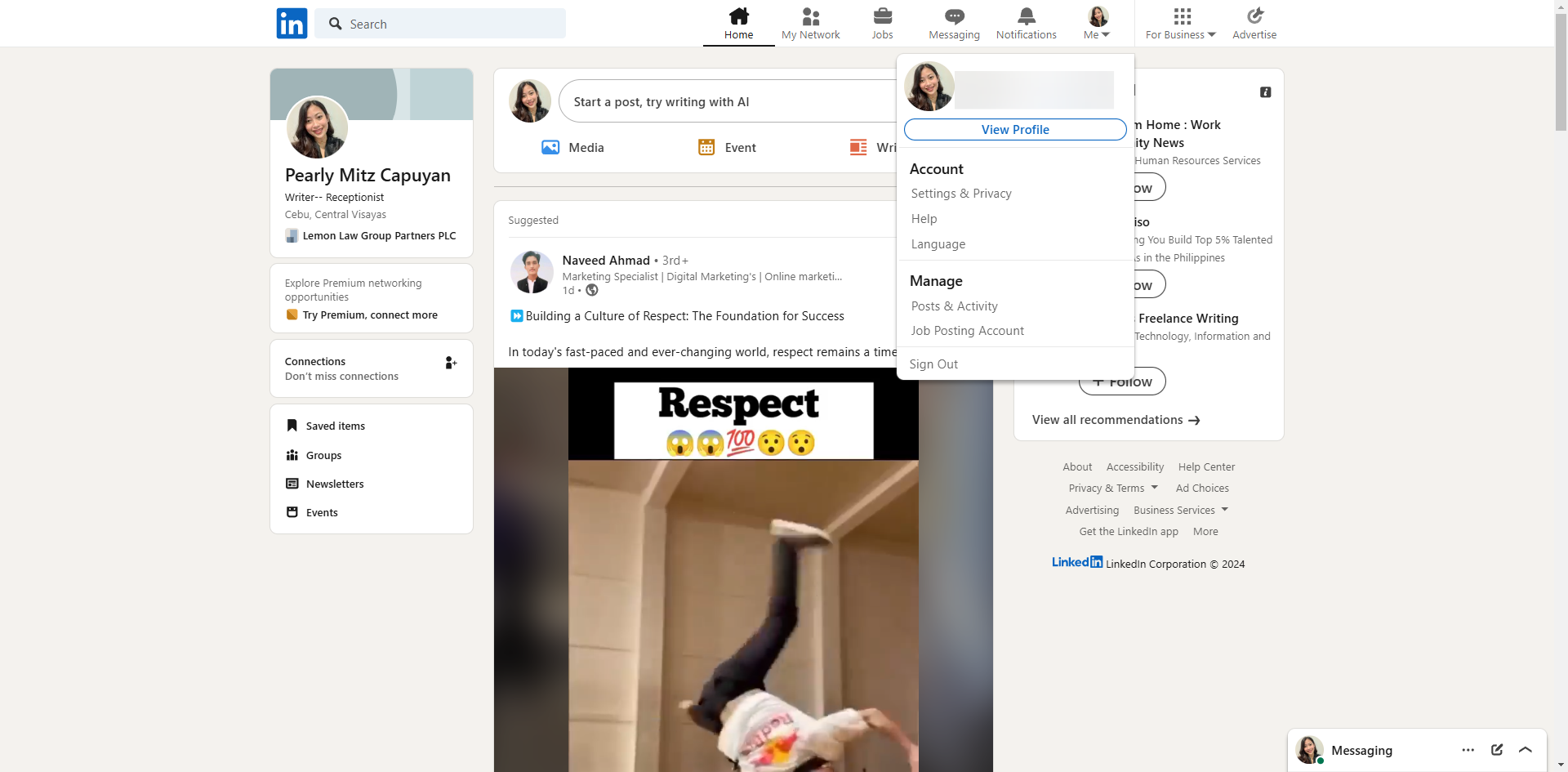Click Get the LinkedIn app link
This screenshot has width=1568, height=772.
[x=1129, y=531]
